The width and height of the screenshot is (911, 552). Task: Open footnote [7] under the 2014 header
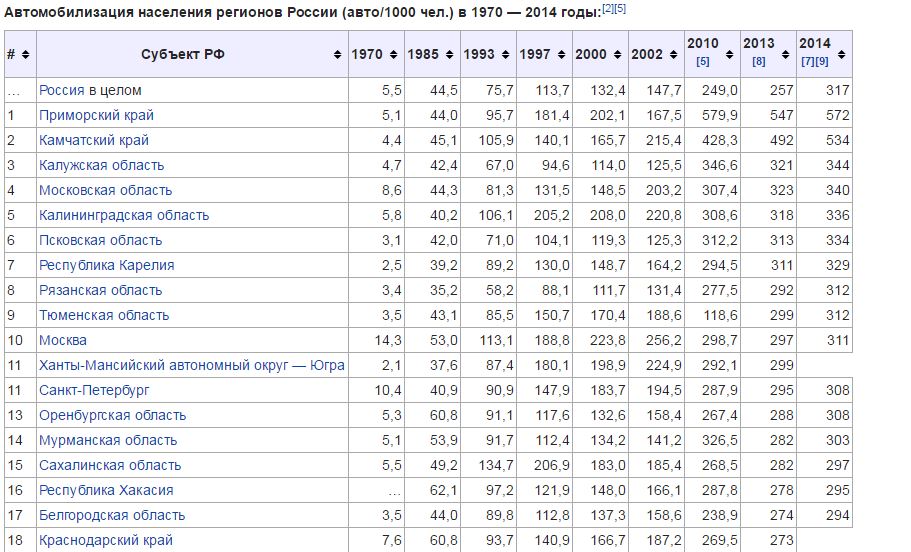click(x=807, y=62)
